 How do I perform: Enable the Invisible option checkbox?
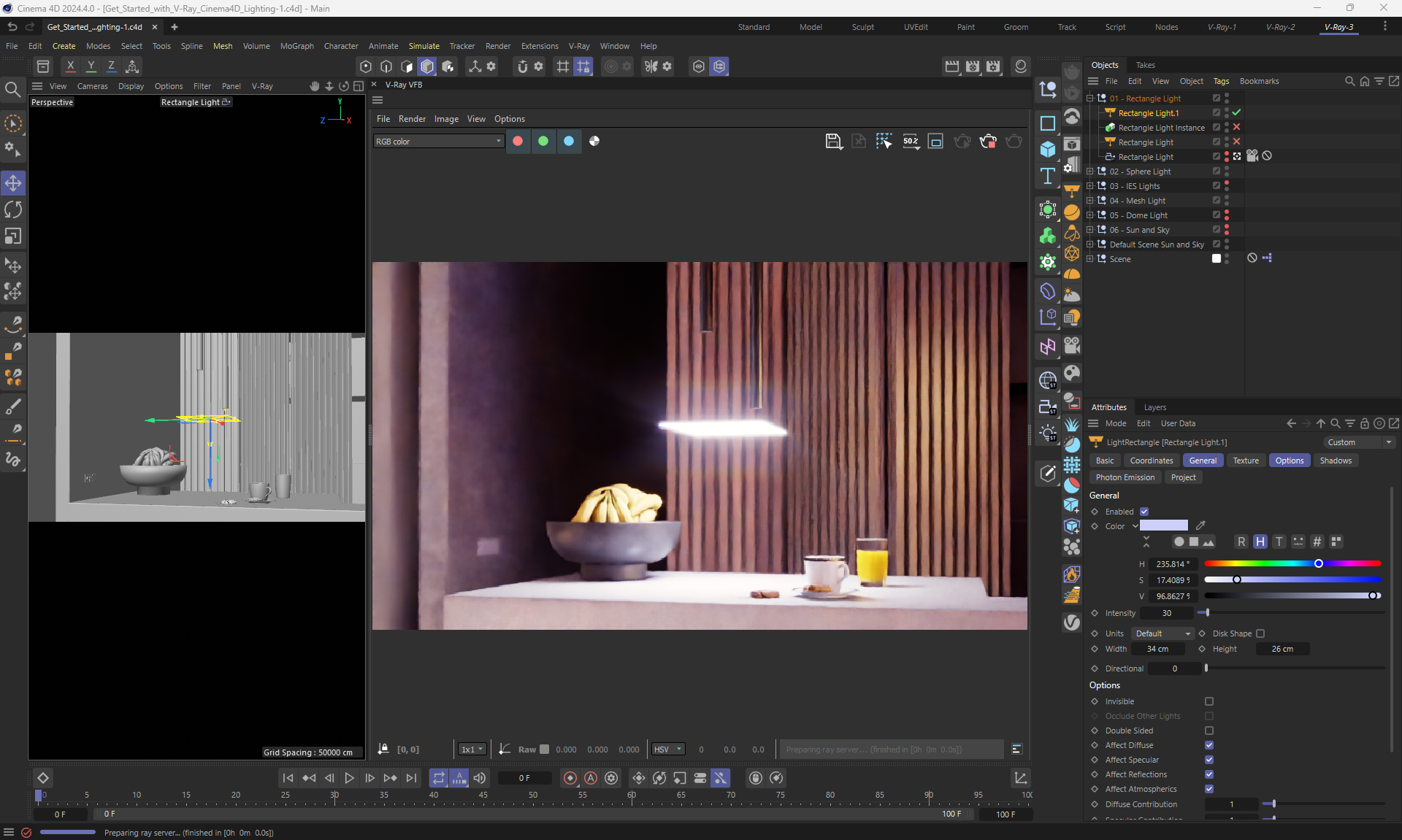[1209, 701]
